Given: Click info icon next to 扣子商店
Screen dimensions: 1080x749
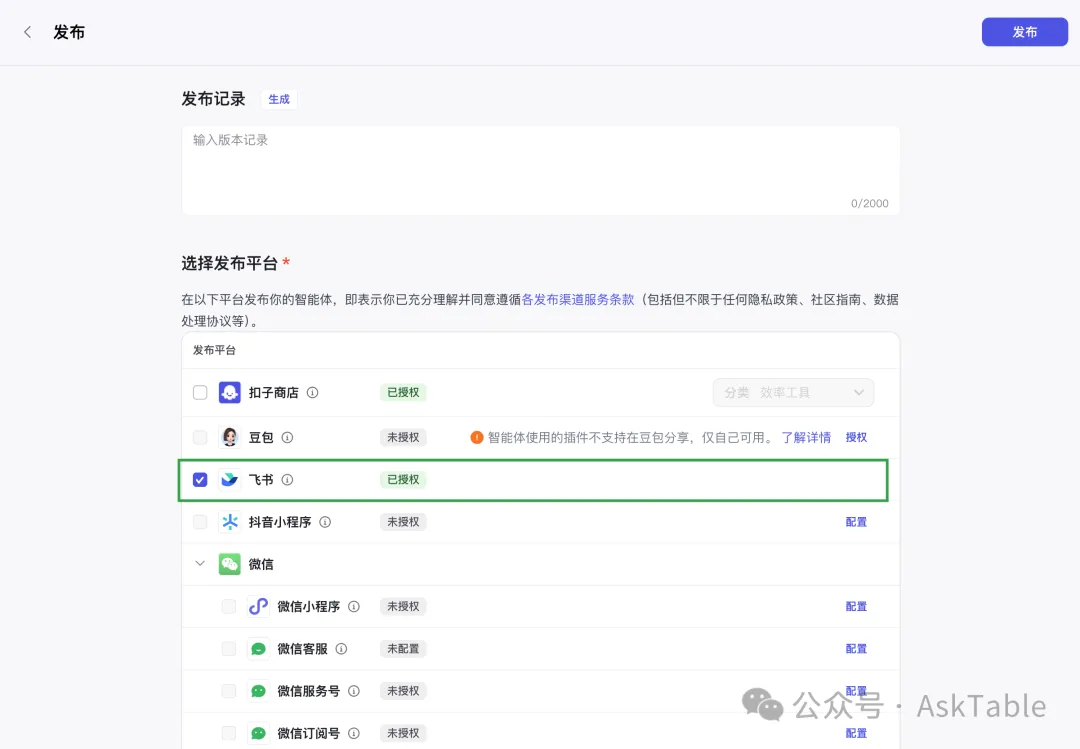Looking at the screenshot, I should click(x=313, y=393).
